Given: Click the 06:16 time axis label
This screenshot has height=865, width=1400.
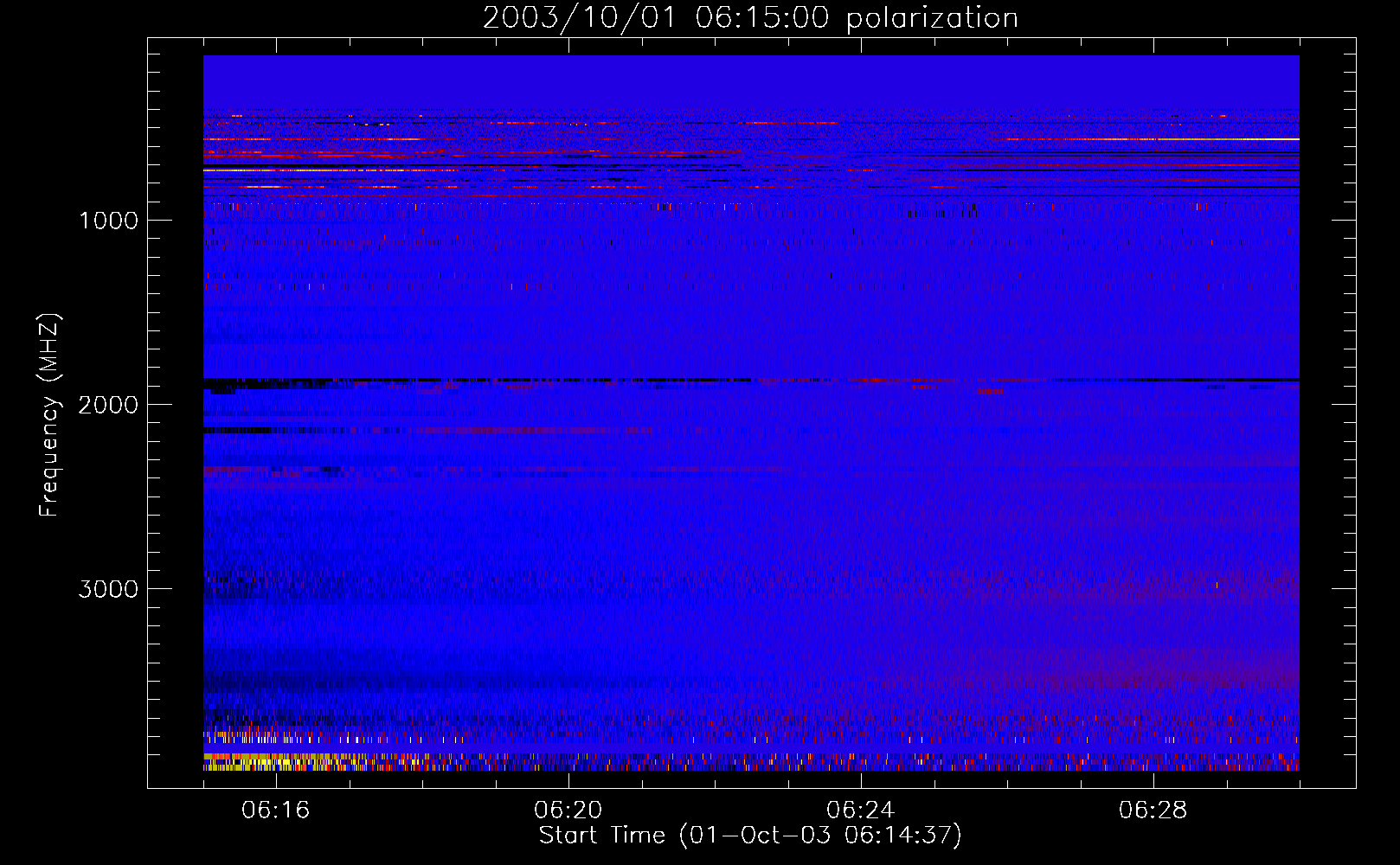Looking at the screenshot, I should point(276,811).
